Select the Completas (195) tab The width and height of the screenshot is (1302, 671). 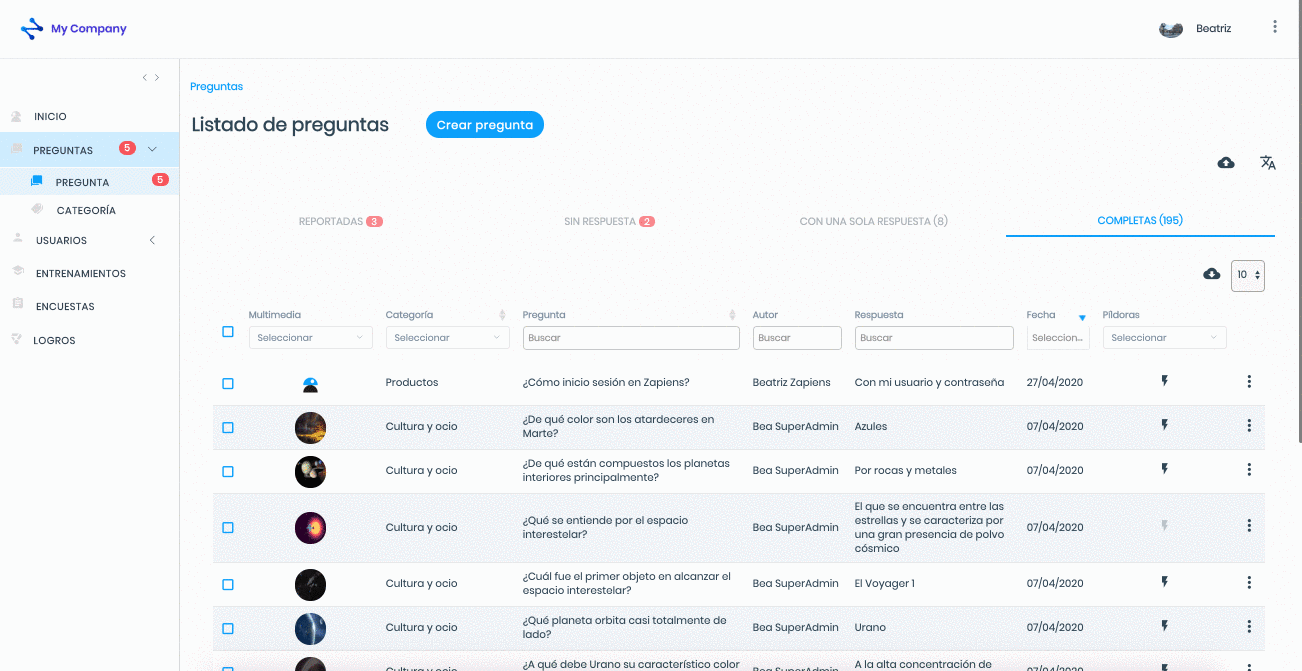[1140, 220]
